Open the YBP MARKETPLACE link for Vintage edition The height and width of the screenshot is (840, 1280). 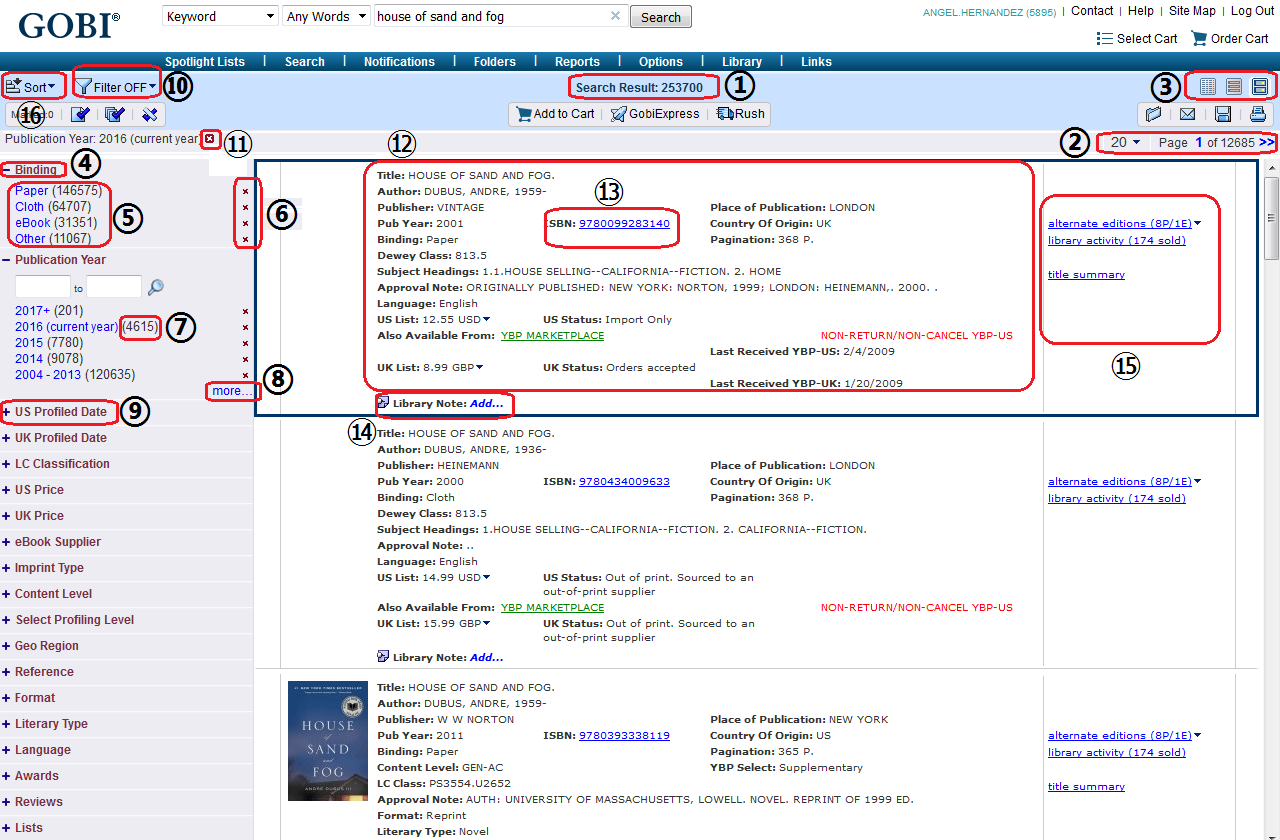point(552,335)
